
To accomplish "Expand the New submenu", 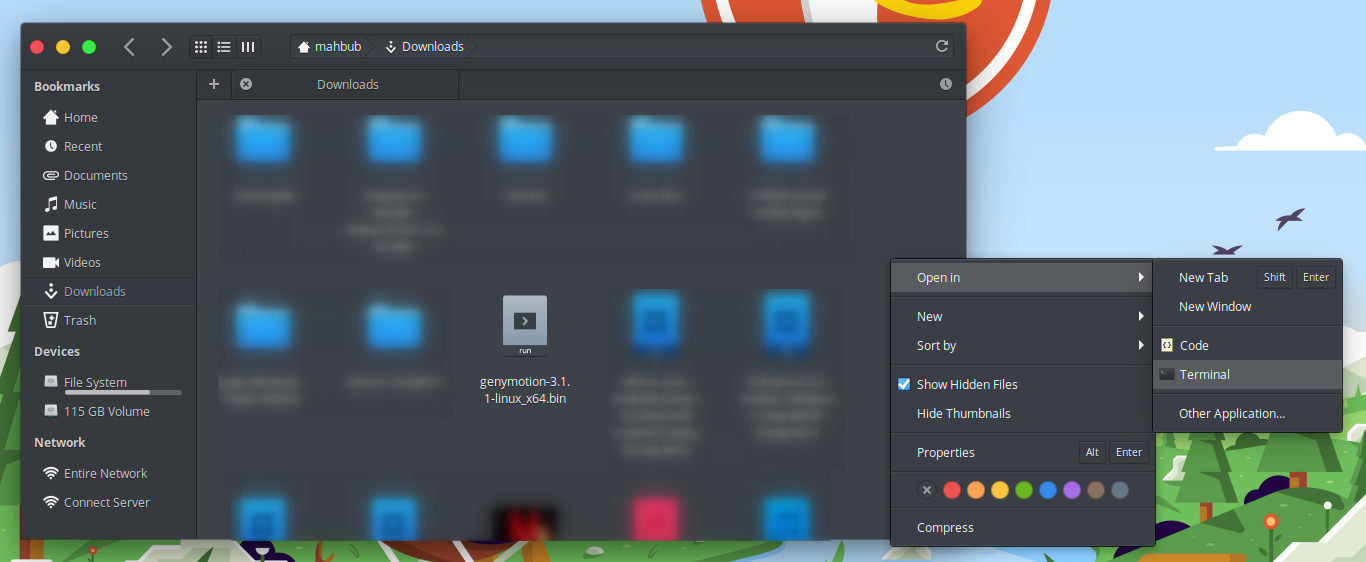I will (1022, 316).
